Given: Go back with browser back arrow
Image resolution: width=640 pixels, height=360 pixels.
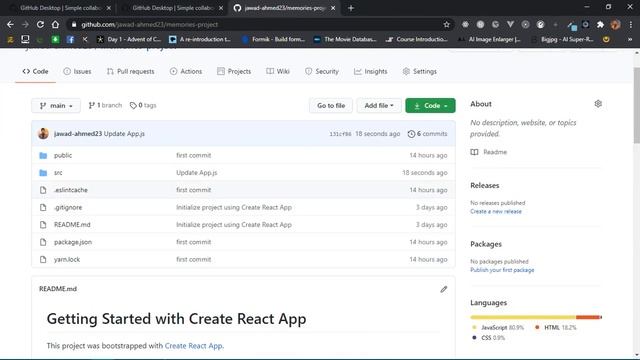Looking at the screenshot, I should [x=10, y=24].
